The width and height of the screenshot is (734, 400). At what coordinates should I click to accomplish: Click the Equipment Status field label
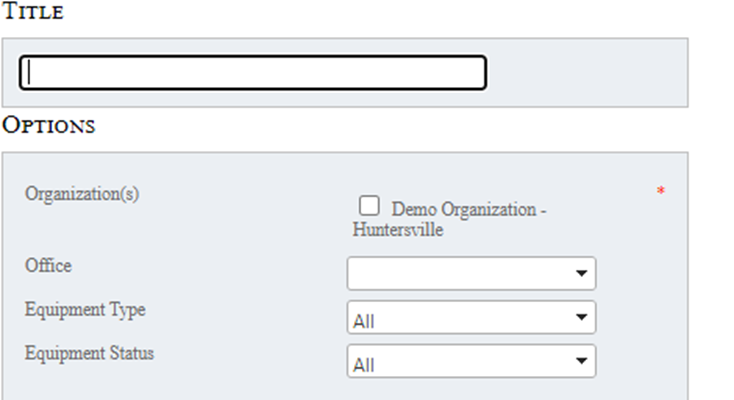point(90,353)
